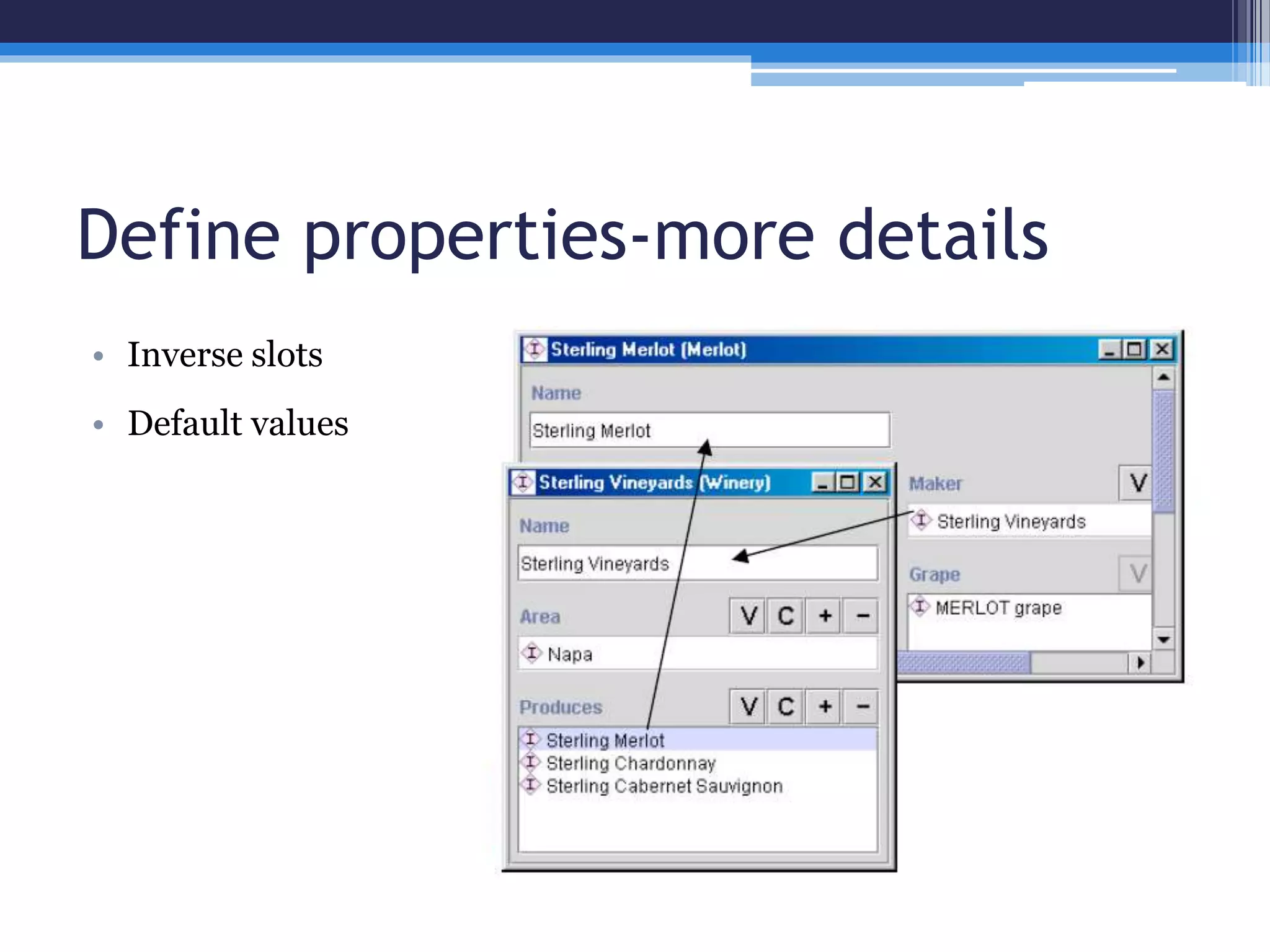Click the Sterling Merlot (Merlot) title bar text
Screen dimensions: 1270x952
pyautogui.click(x=648, y=350)
